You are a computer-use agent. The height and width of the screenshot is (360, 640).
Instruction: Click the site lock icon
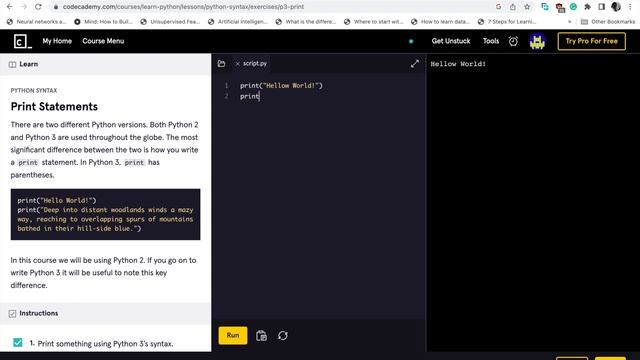click(56, 7)
